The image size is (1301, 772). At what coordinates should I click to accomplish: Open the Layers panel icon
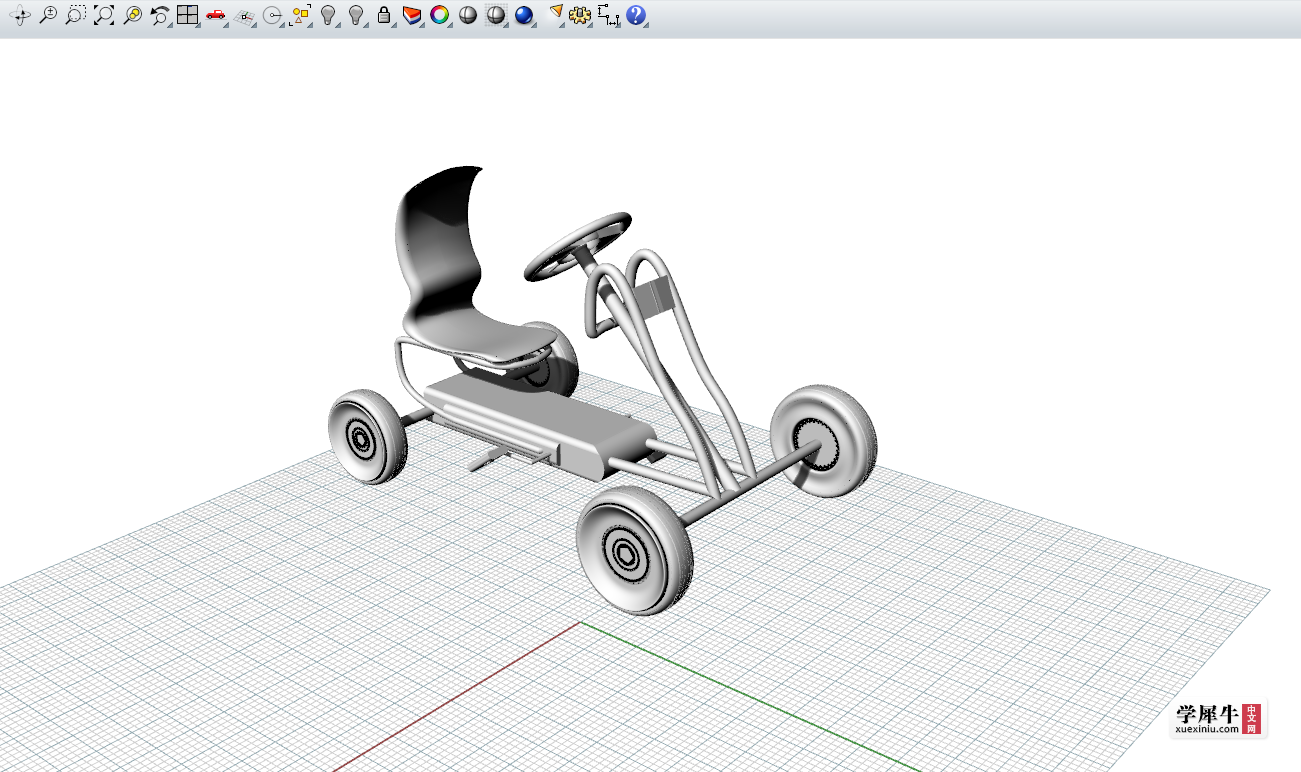coord(412,15)
